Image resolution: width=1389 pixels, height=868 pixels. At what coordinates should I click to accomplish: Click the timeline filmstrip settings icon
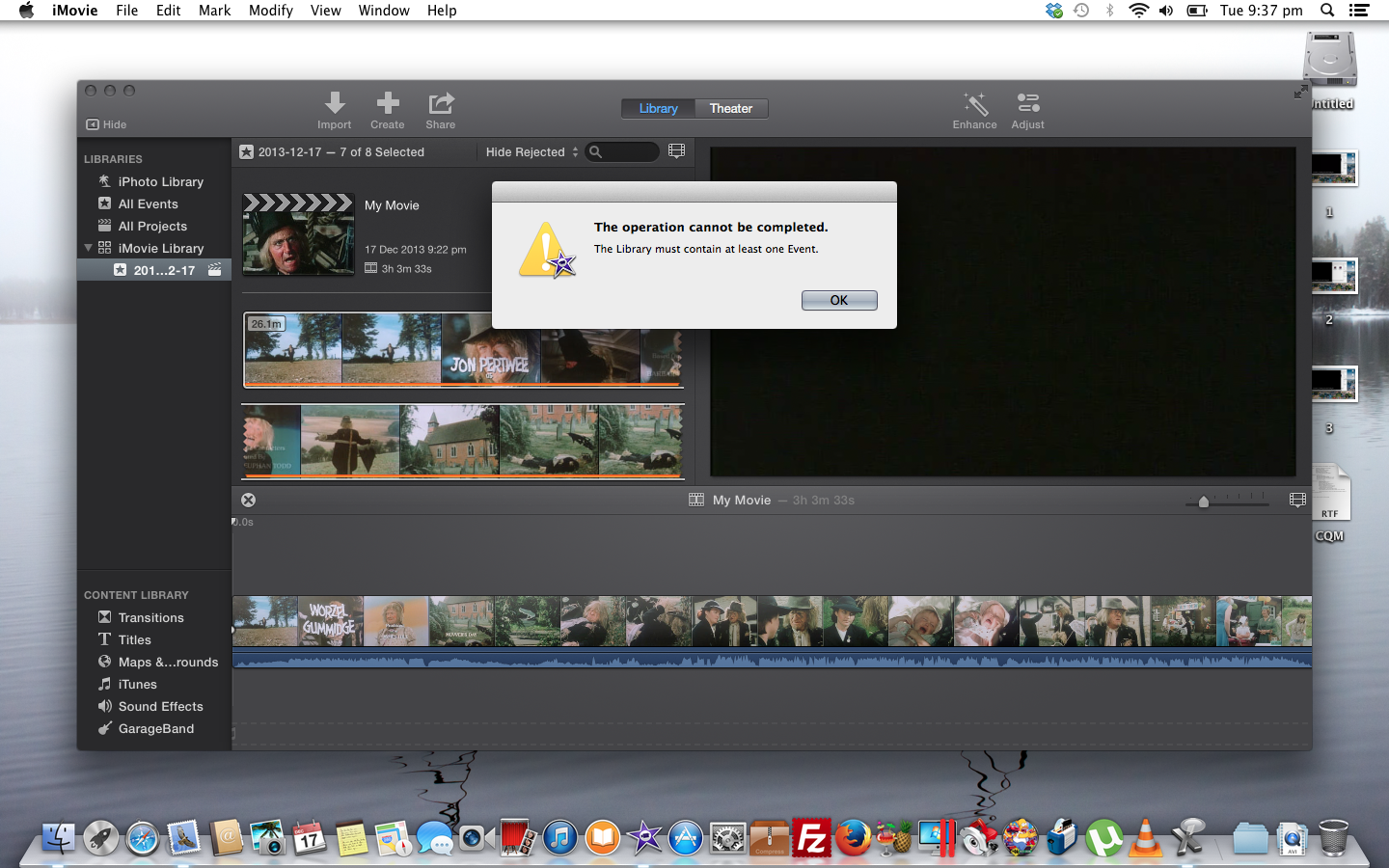click(1297, 500)
